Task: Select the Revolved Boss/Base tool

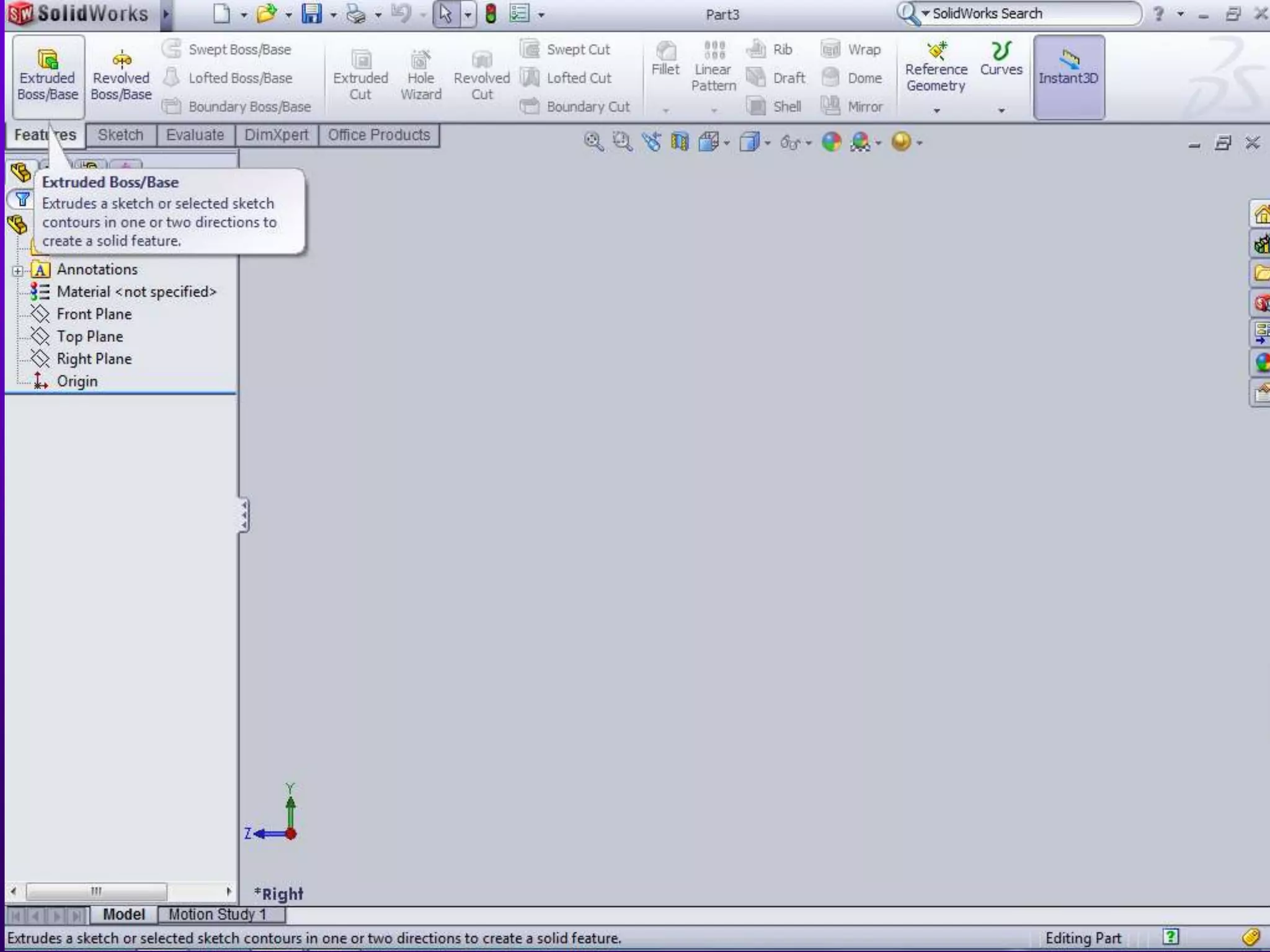Action: [x=121, y=76]
